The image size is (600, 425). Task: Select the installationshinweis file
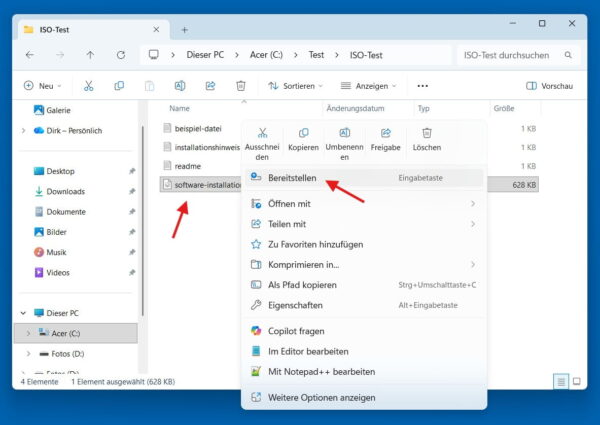point(207,147)
